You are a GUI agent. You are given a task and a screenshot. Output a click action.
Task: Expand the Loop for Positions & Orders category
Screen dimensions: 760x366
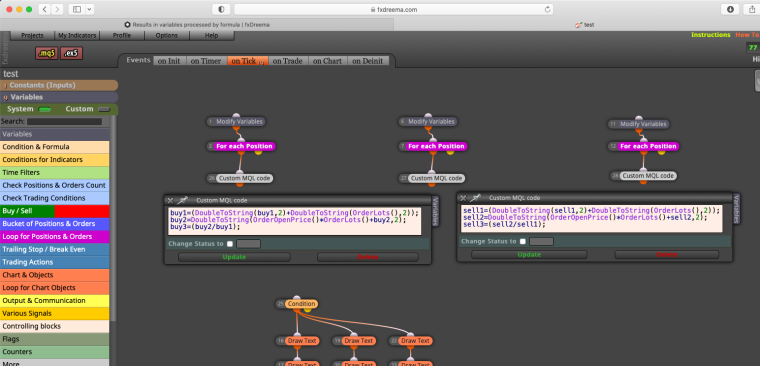(x=55, y=237)
